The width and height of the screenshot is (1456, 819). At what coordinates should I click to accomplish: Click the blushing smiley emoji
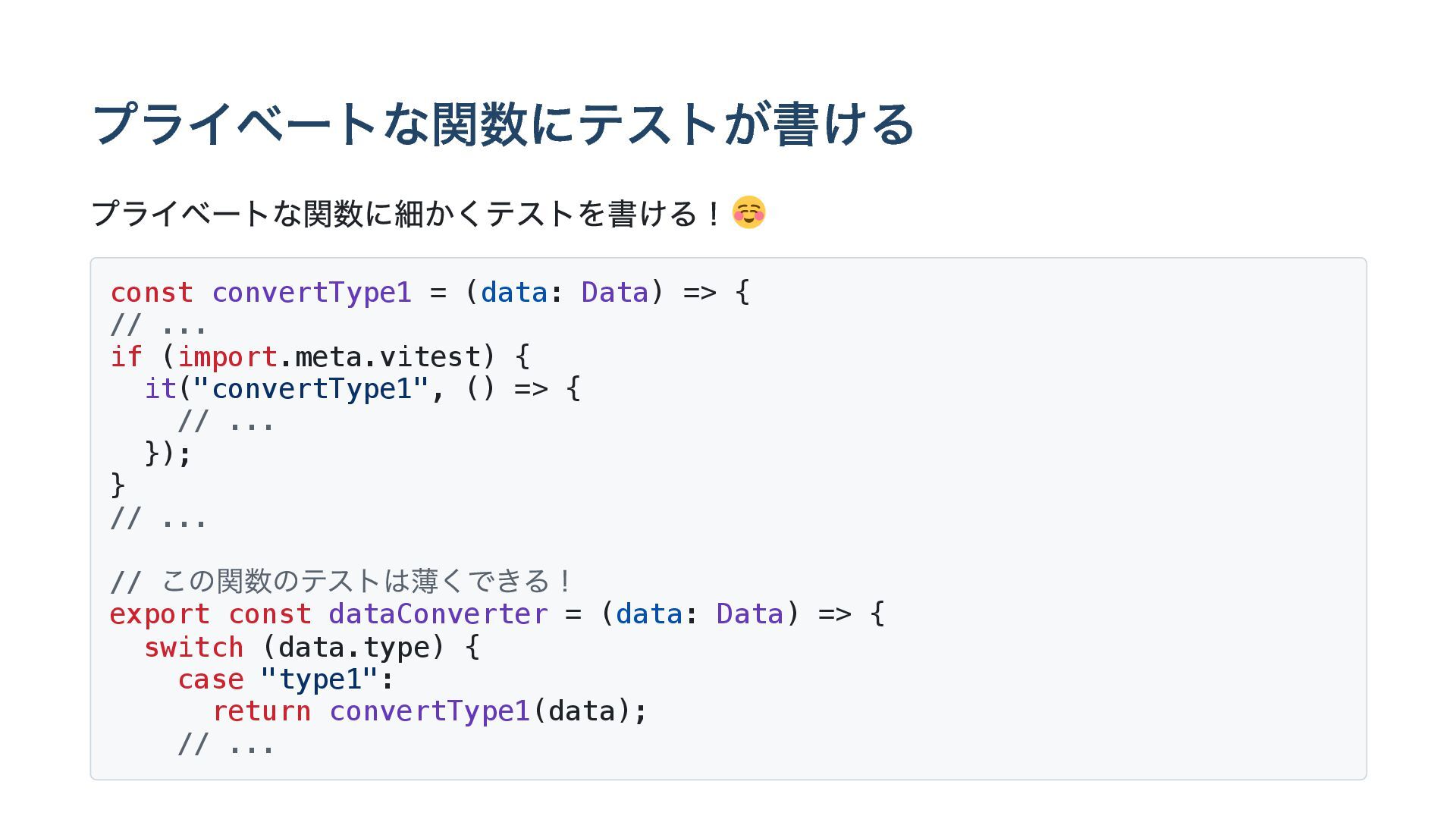pos(748,212)
